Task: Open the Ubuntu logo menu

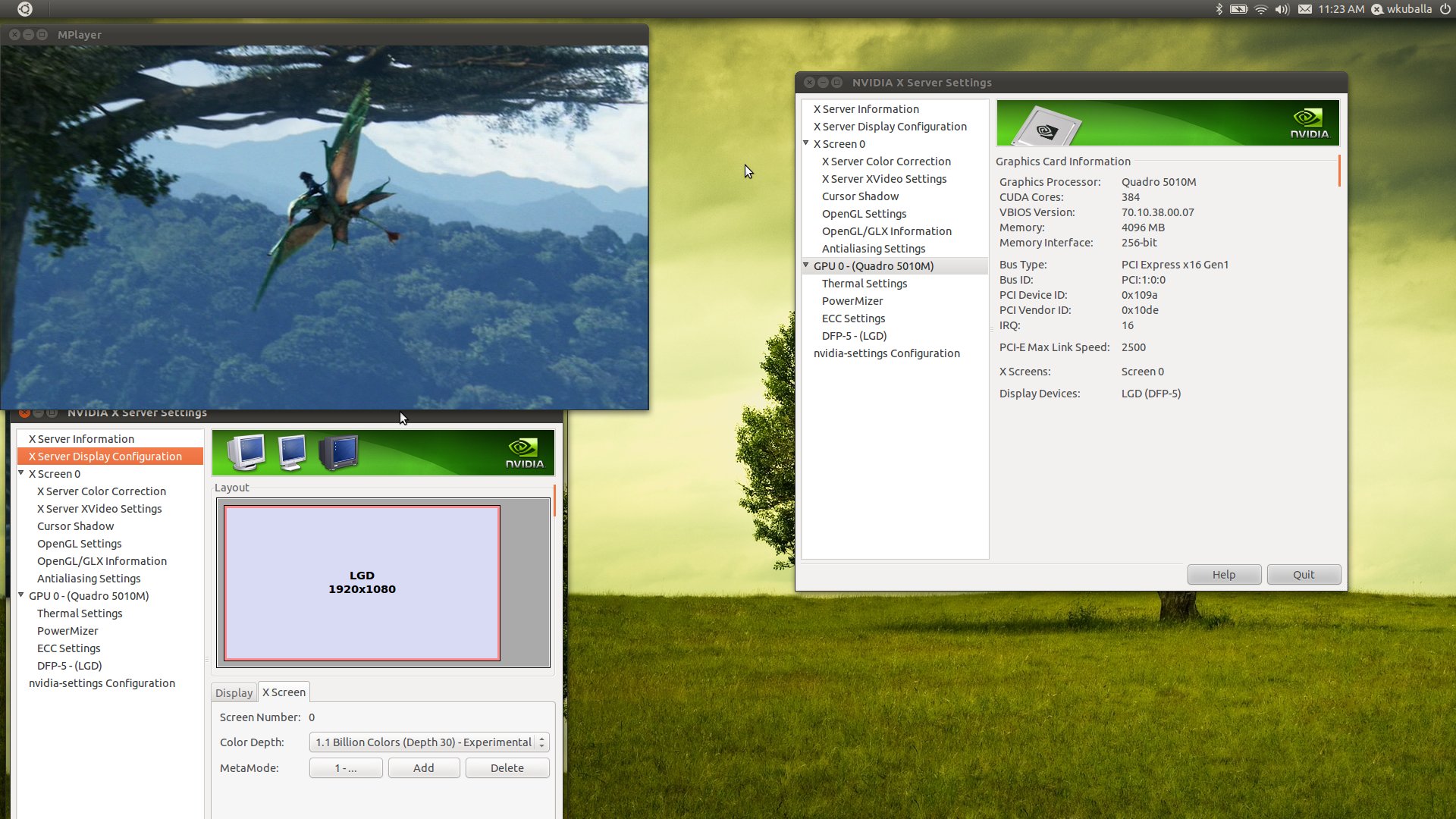Action: pos(24,9)
